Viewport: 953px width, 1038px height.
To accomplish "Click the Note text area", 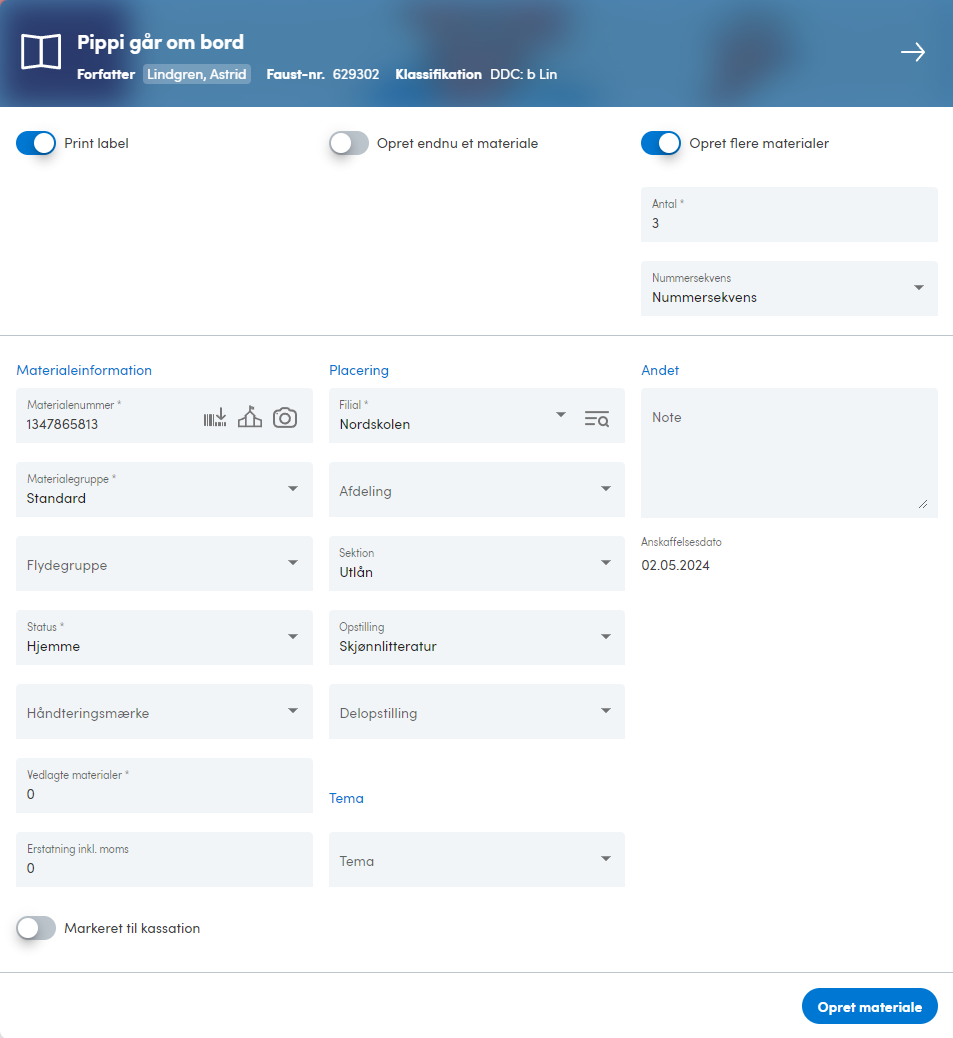I will tap(789, 453).
